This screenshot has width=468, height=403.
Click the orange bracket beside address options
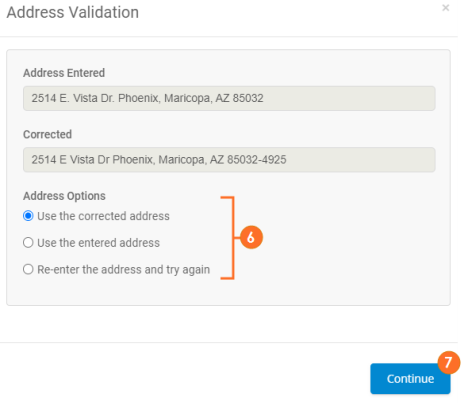click(228, 238)
